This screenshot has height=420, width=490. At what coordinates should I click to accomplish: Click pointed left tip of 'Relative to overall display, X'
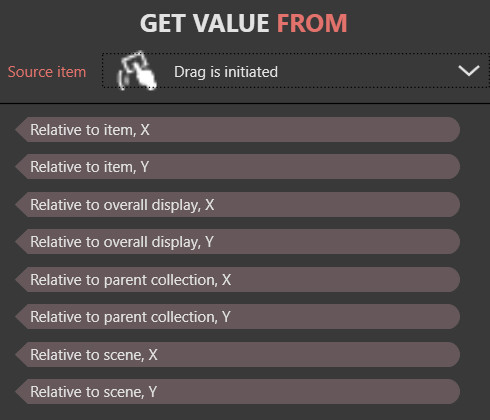click(x=21, y=205)
